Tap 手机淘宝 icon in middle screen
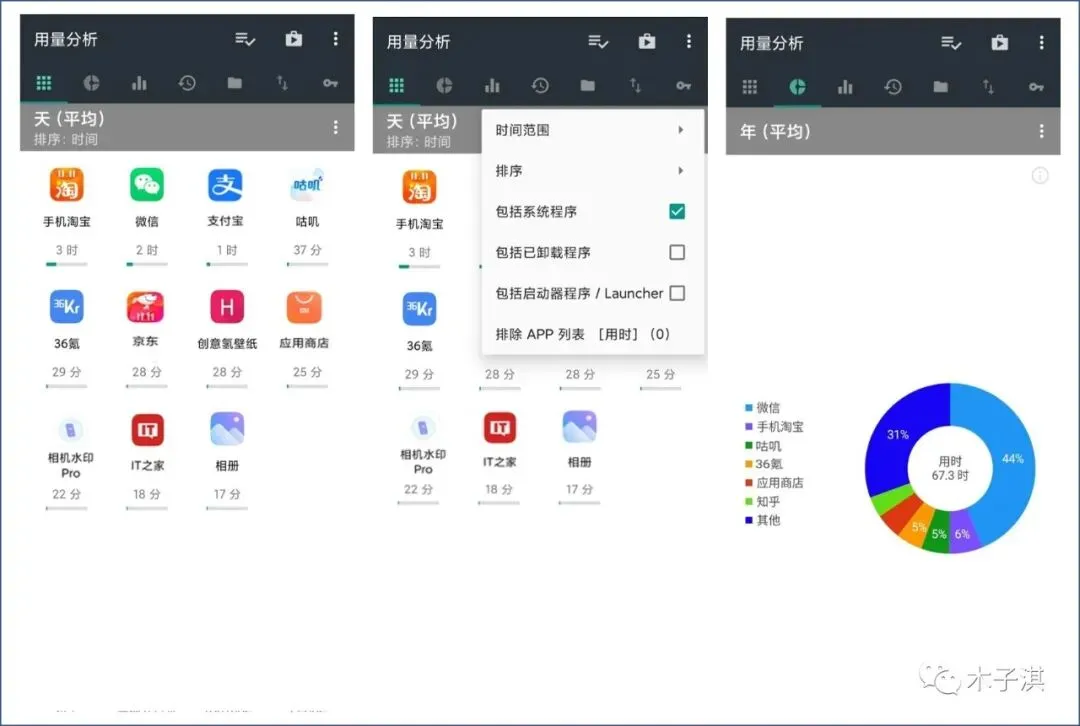 419,187
